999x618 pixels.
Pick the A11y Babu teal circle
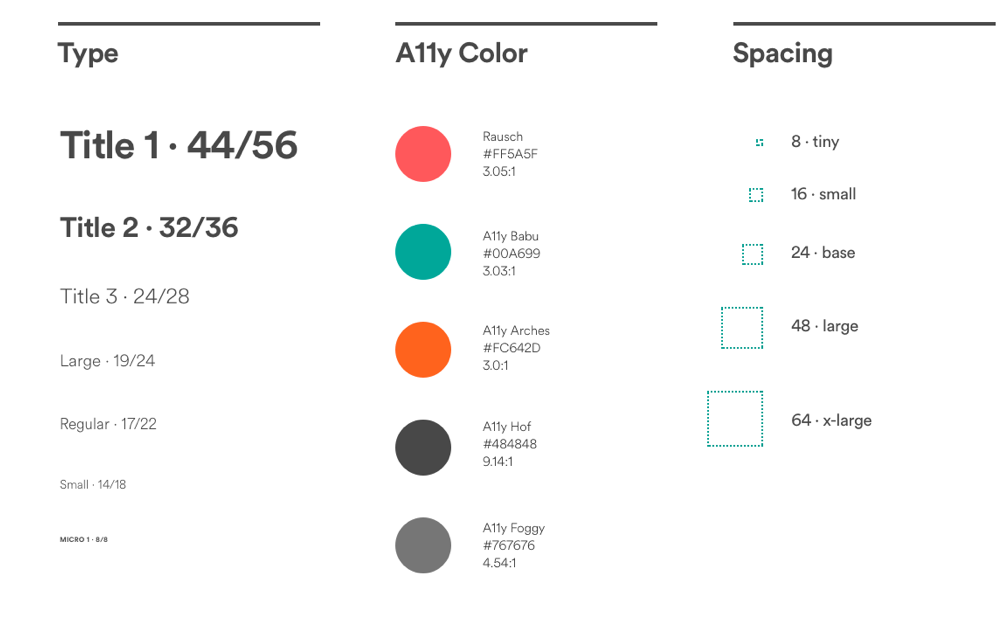pos(423,252)
